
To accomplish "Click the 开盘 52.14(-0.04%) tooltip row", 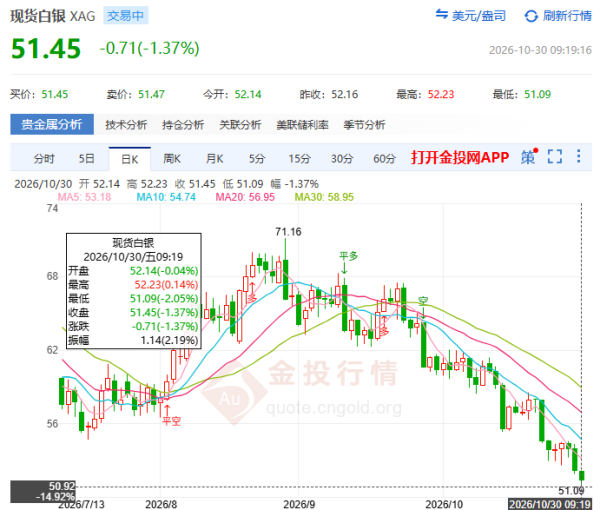I will (133, 271).
